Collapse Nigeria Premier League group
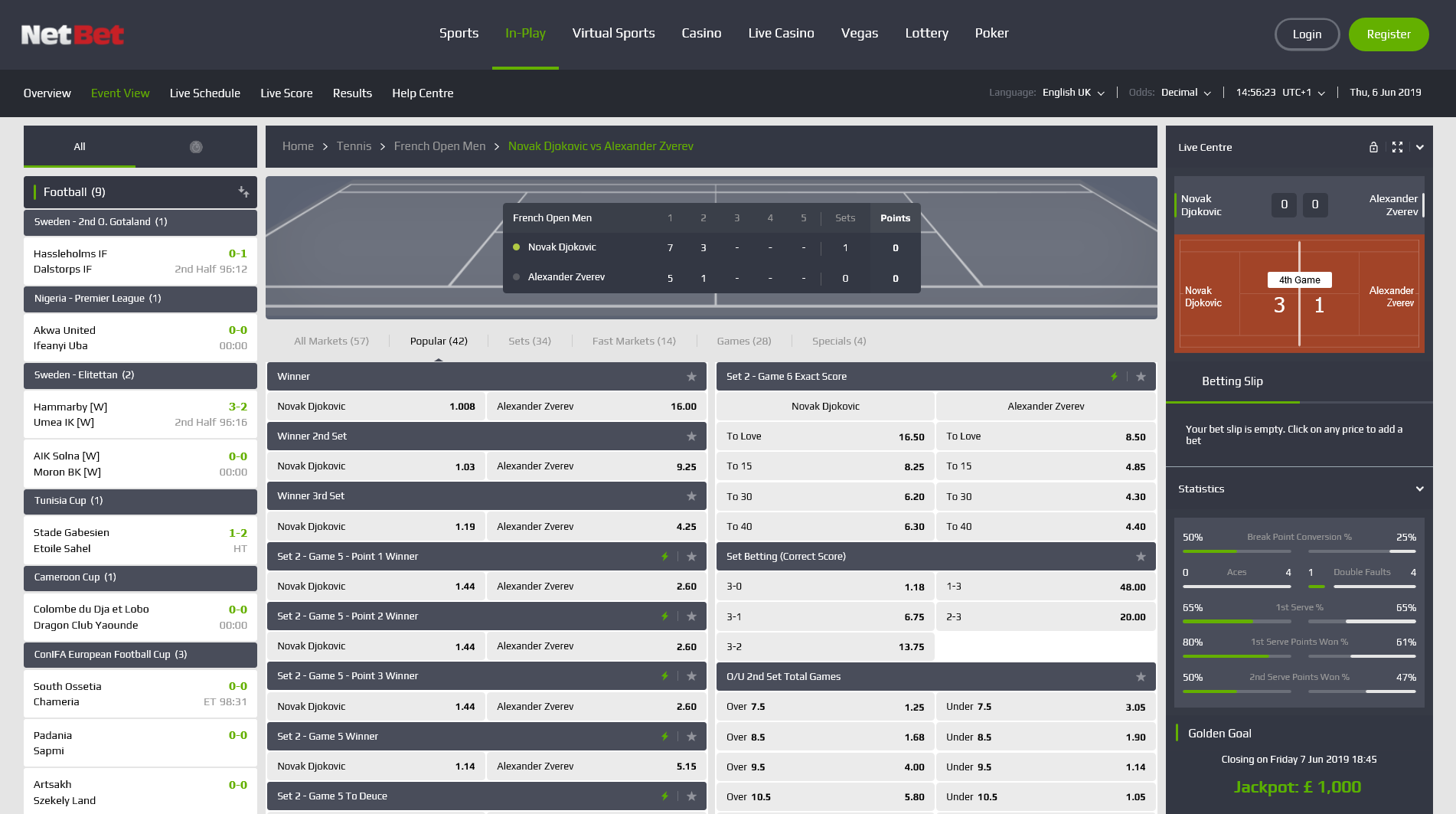The width and height of the screenshot is (1456, 814). tap(140, 299)
